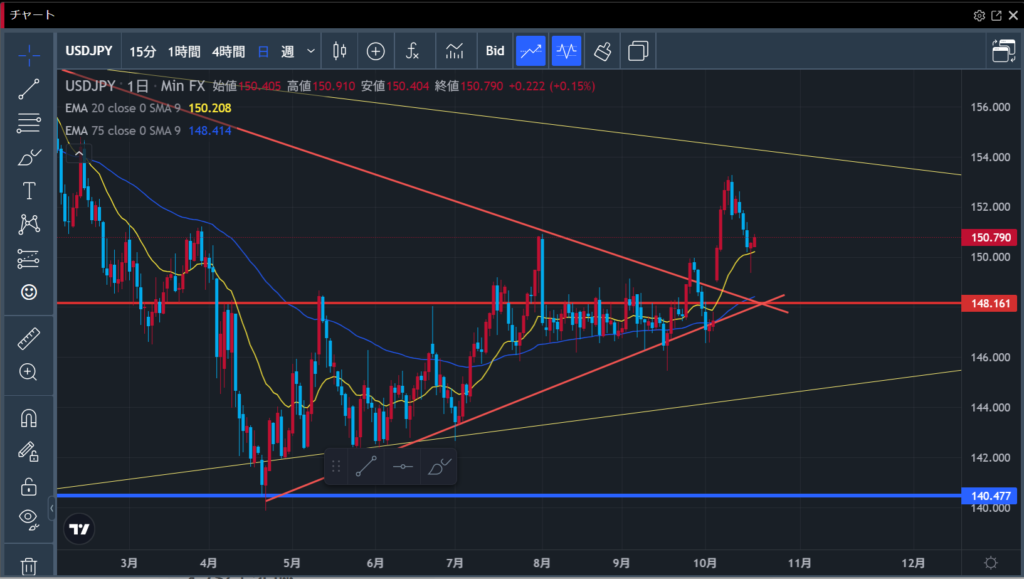Toggle magnet mode for drawings

coord(29,419)
